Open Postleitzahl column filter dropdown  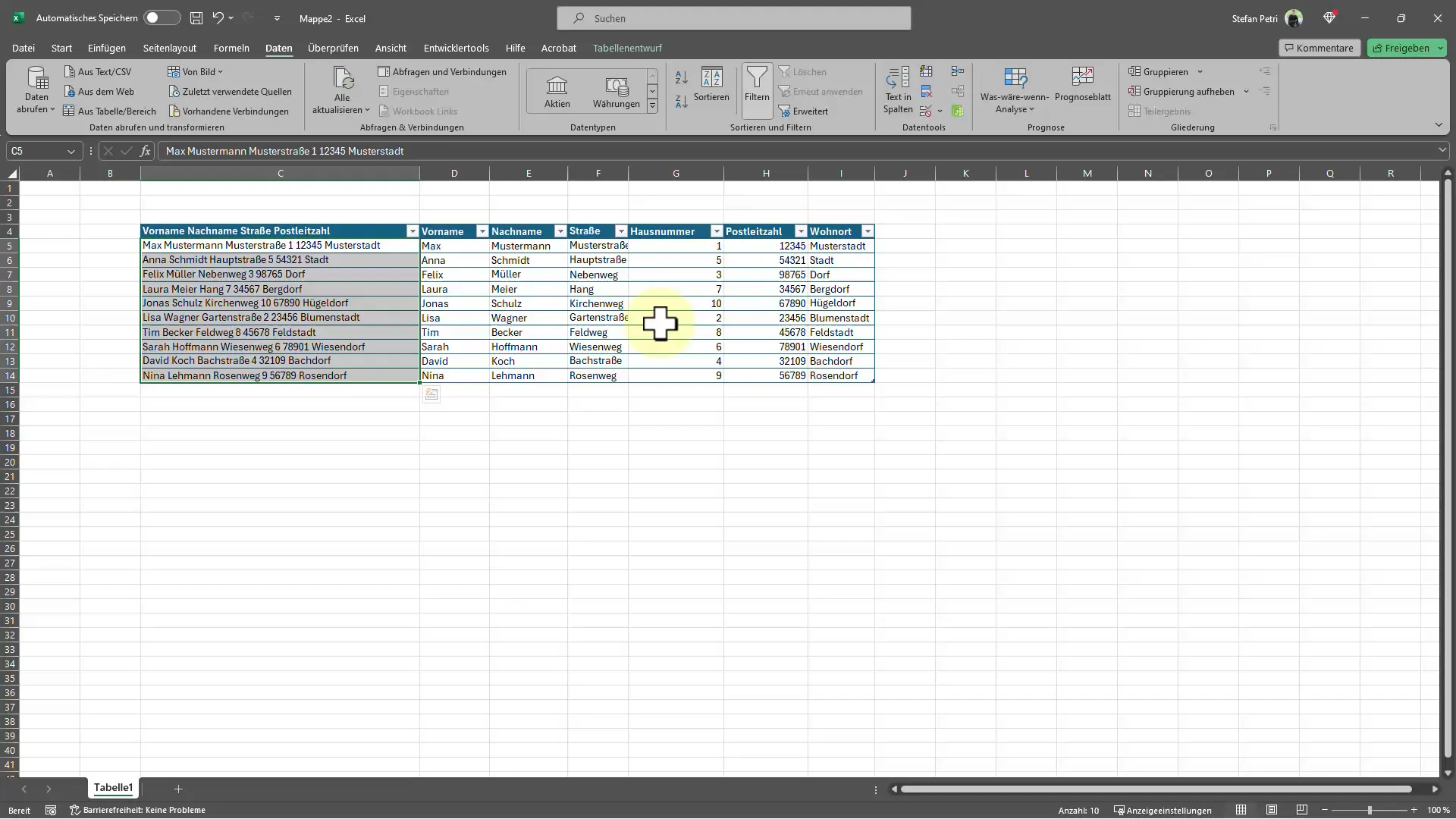point(800,231)
